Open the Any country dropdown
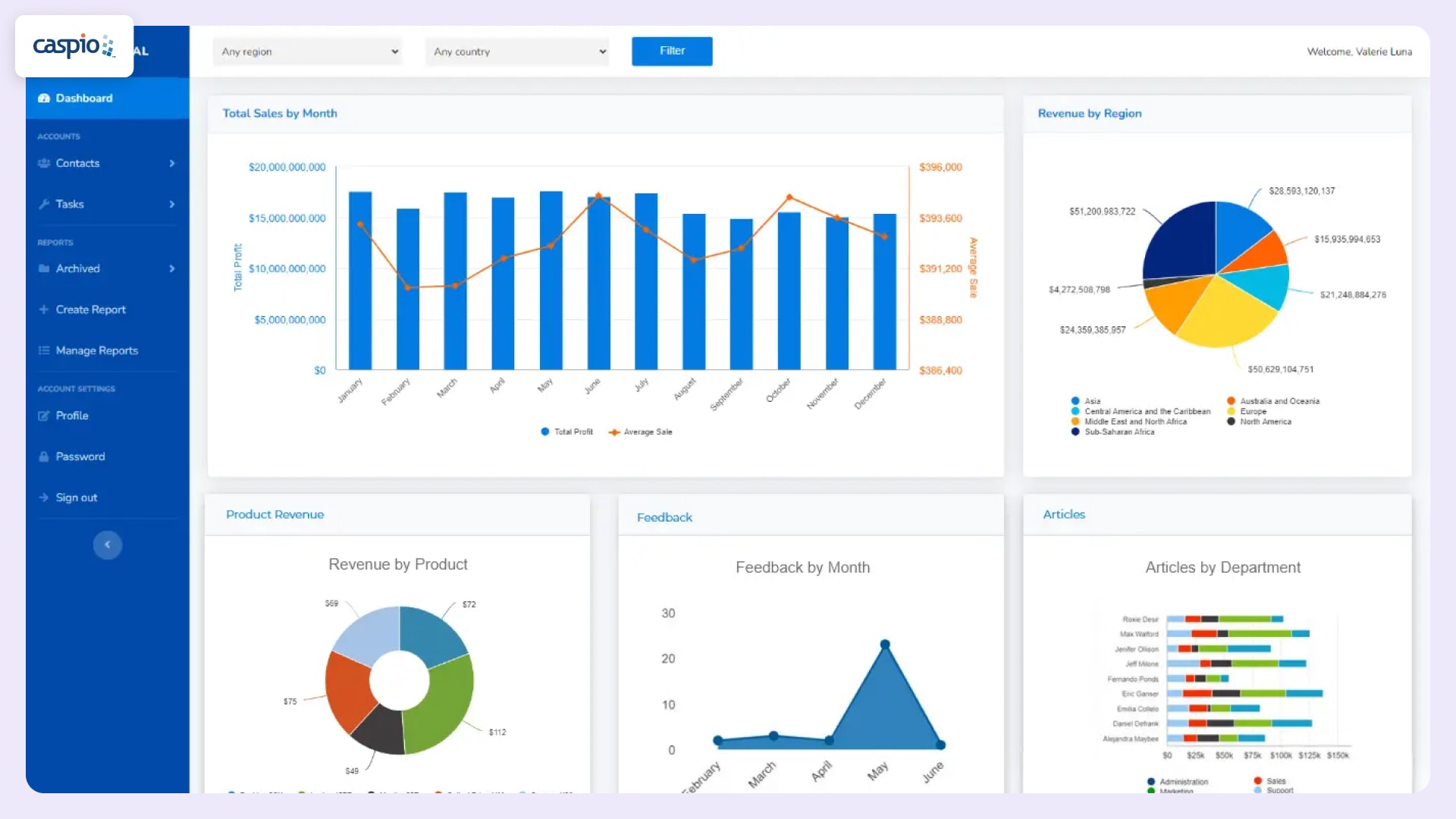Image resolution: width=1456 pixels, height=819 pixels. (517, 52)
